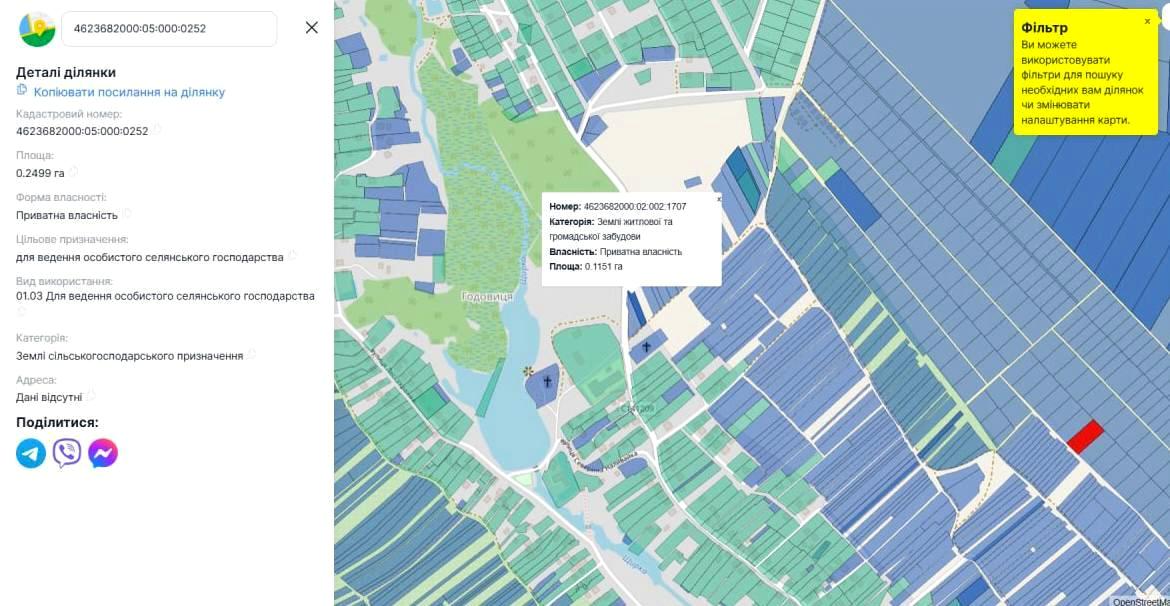Copy the 'Цільове призначення' value
The width and height of the screenshot is (1170, 606).
point(292,256)
